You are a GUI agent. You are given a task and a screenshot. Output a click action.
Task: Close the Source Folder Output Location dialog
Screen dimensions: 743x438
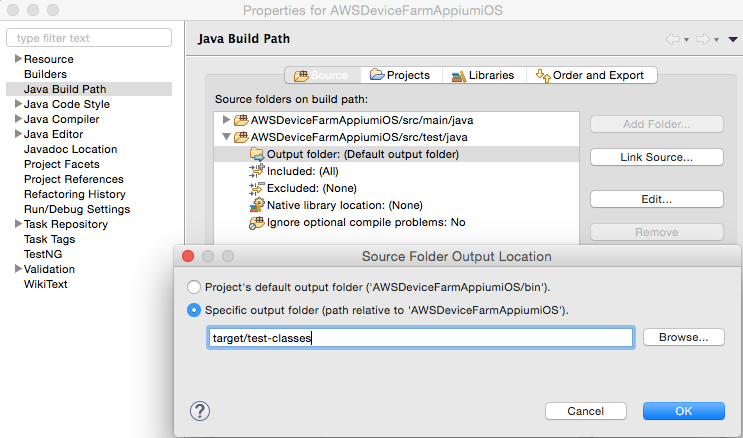(x=188, y=256)
